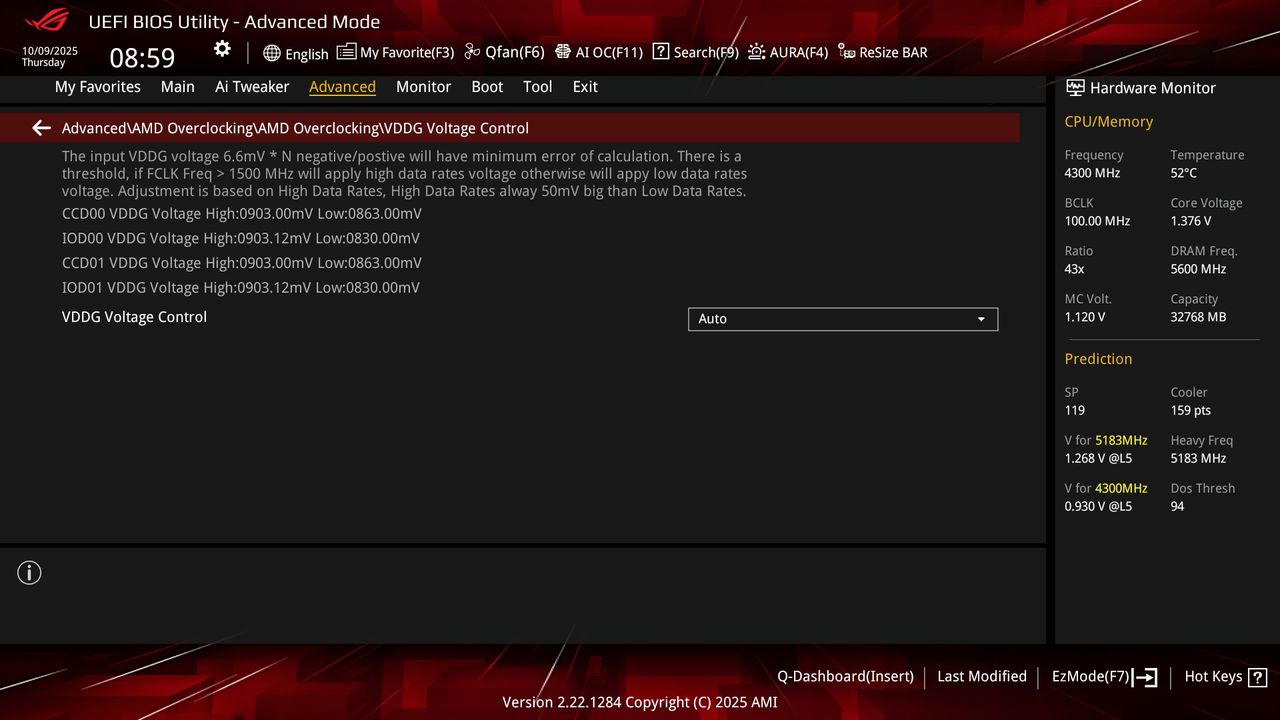Click the information icon at bottom left

(x=29, y=573)
